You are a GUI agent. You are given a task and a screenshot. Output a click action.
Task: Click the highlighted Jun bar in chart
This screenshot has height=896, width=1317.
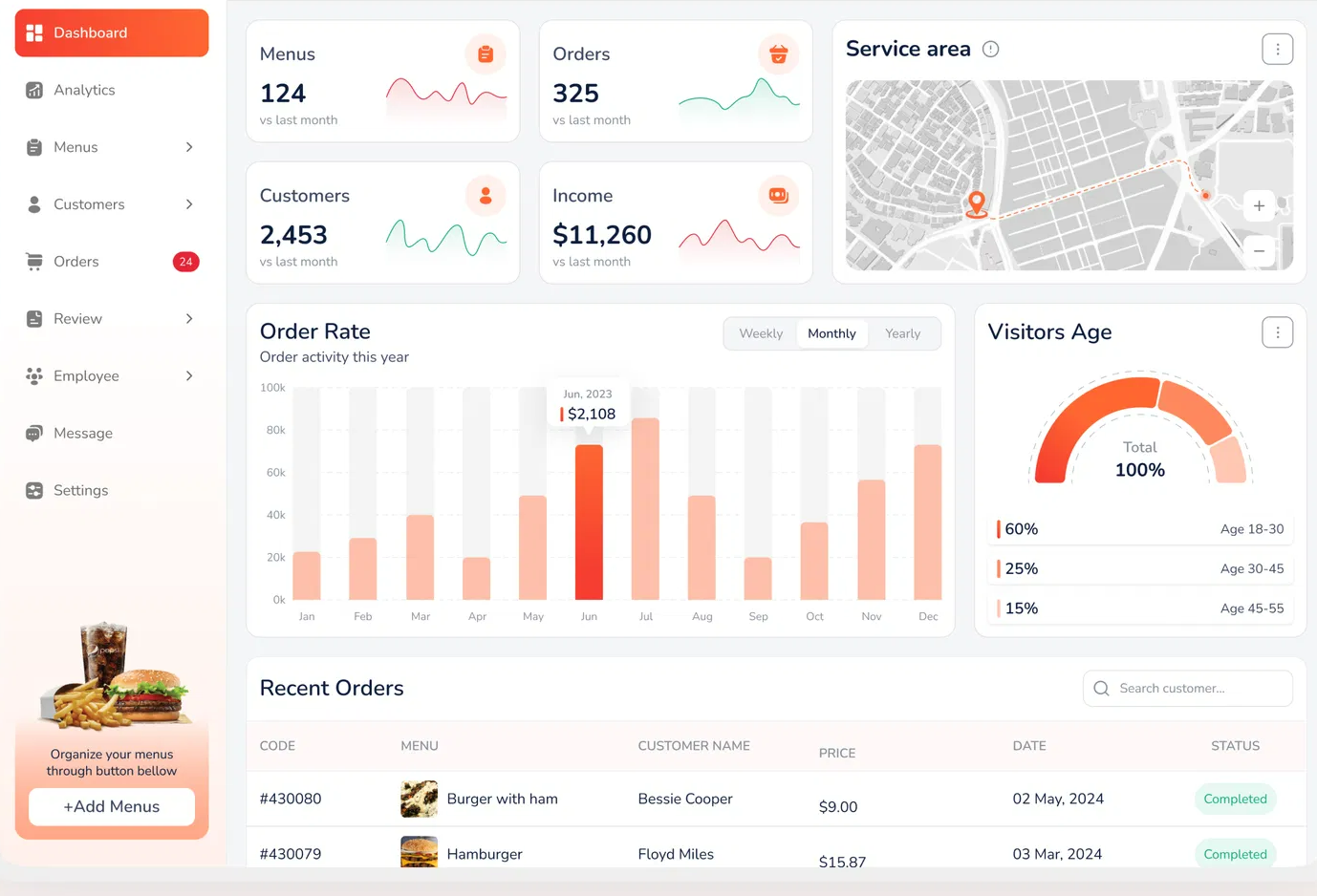click(x=589, y=522)
